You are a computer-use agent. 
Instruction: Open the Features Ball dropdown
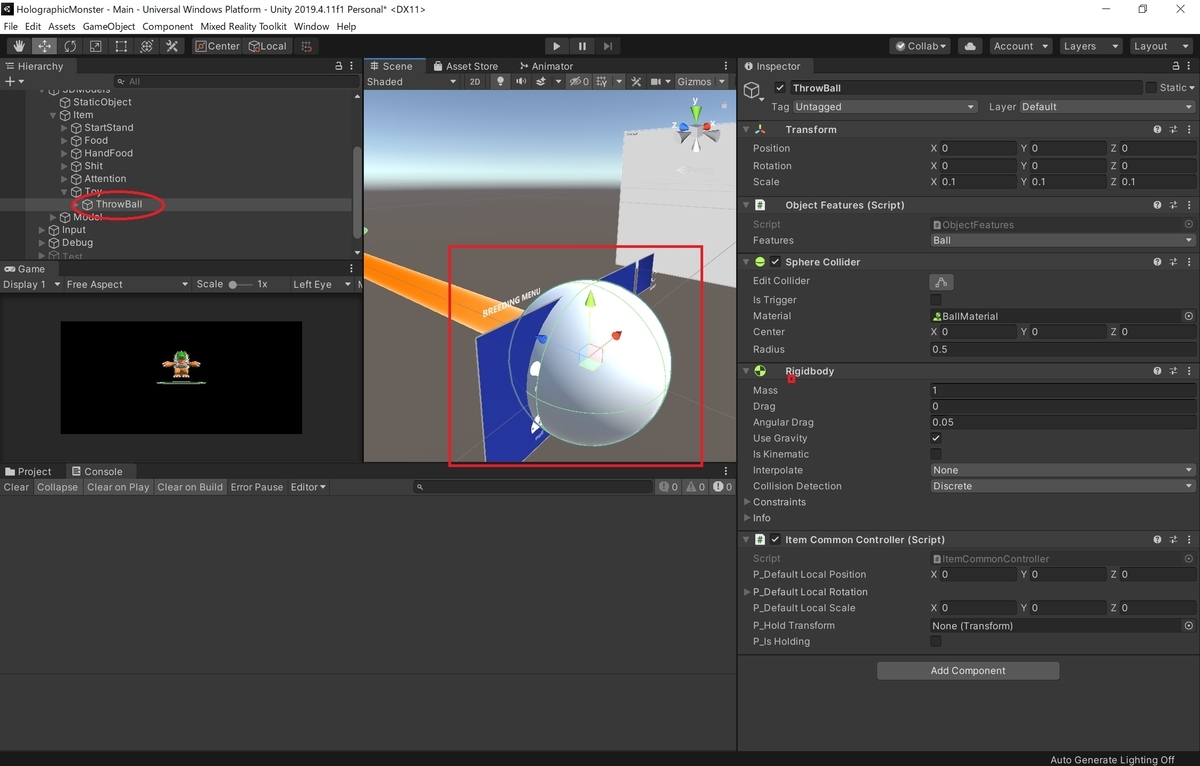tap(1062, 241)
